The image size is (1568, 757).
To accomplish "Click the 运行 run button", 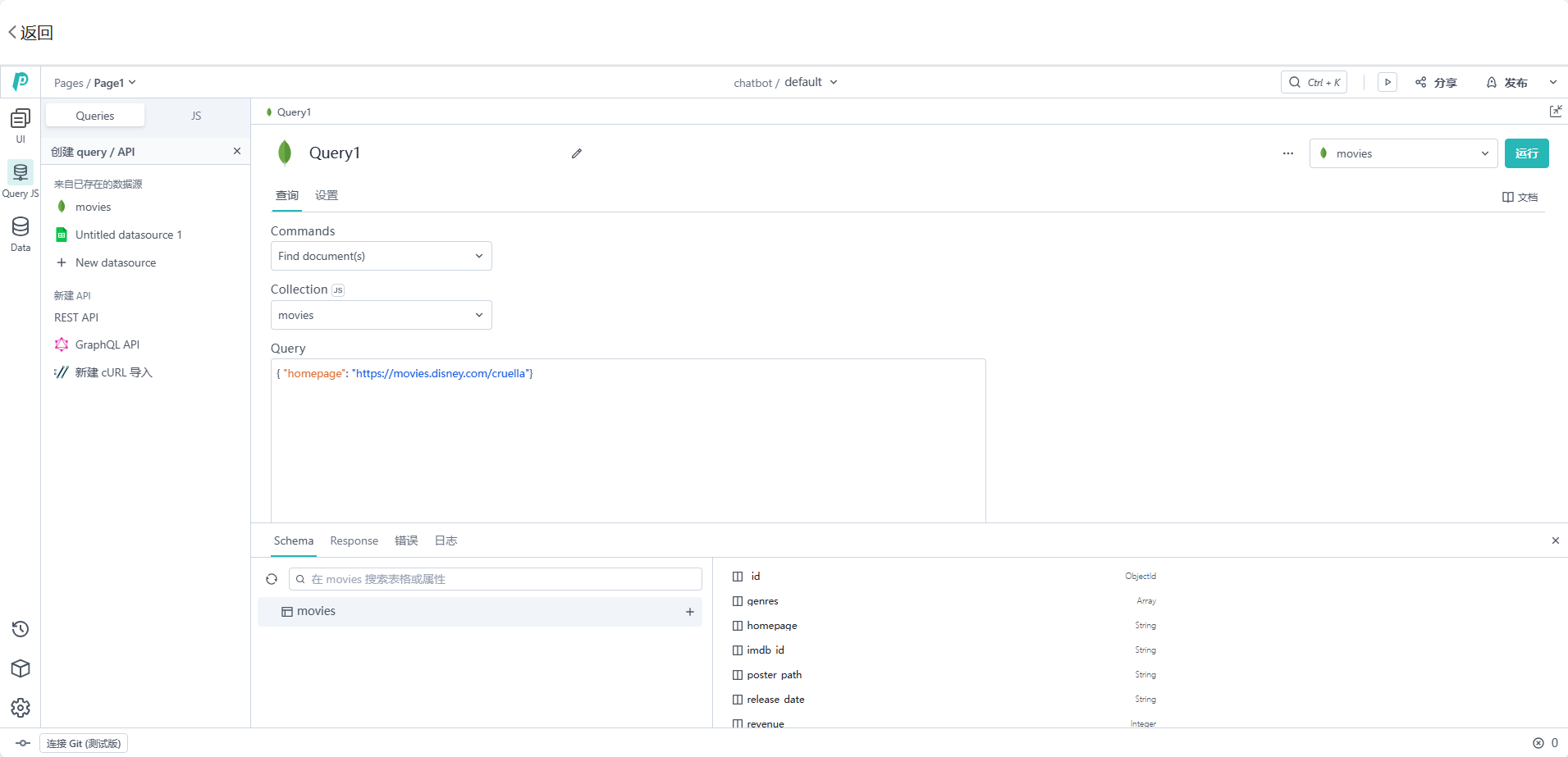I will [x=1526, y=153].
